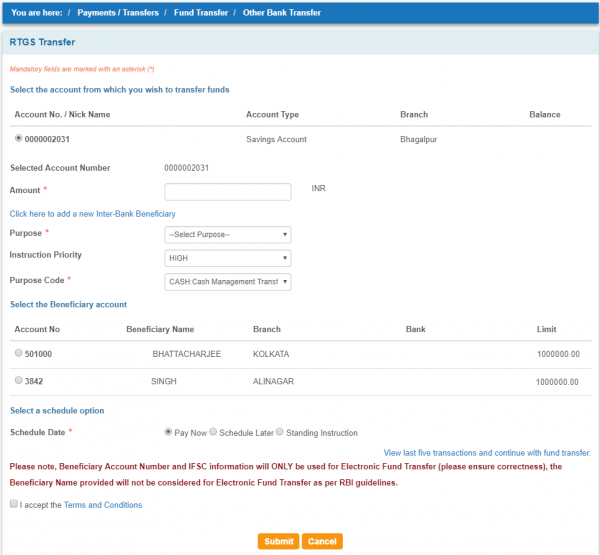
Task: Click the RTGS Transfer panel header
Action: pyautogui.click(x=42, y=43)
